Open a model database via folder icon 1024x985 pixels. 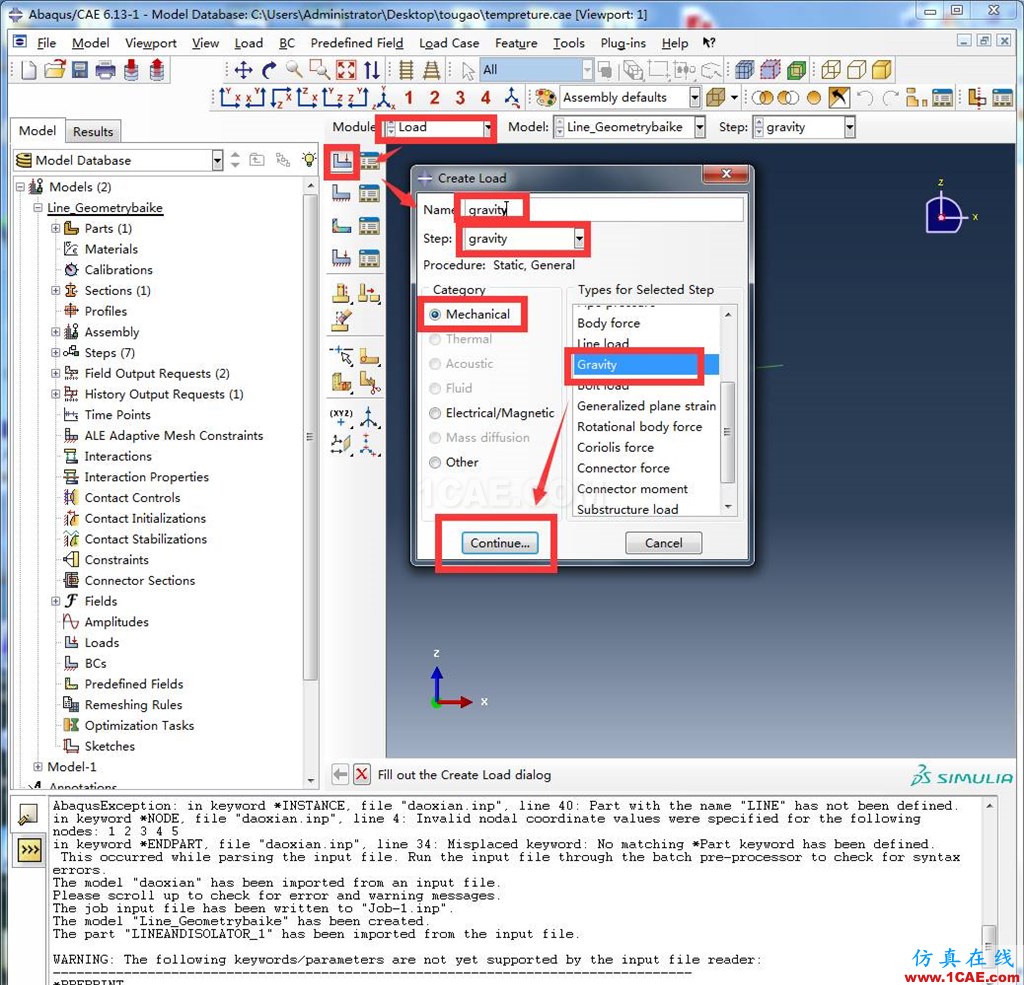55,69
